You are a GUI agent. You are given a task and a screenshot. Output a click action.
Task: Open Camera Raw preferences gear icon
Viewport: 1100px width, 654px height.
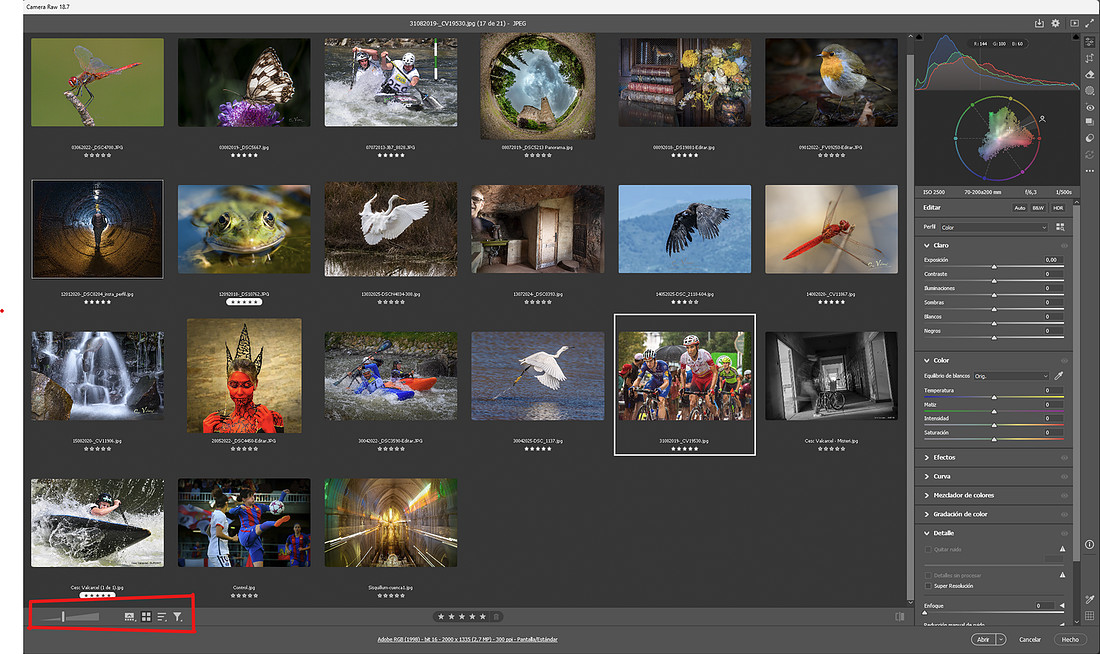click(x=1055, y=23)
